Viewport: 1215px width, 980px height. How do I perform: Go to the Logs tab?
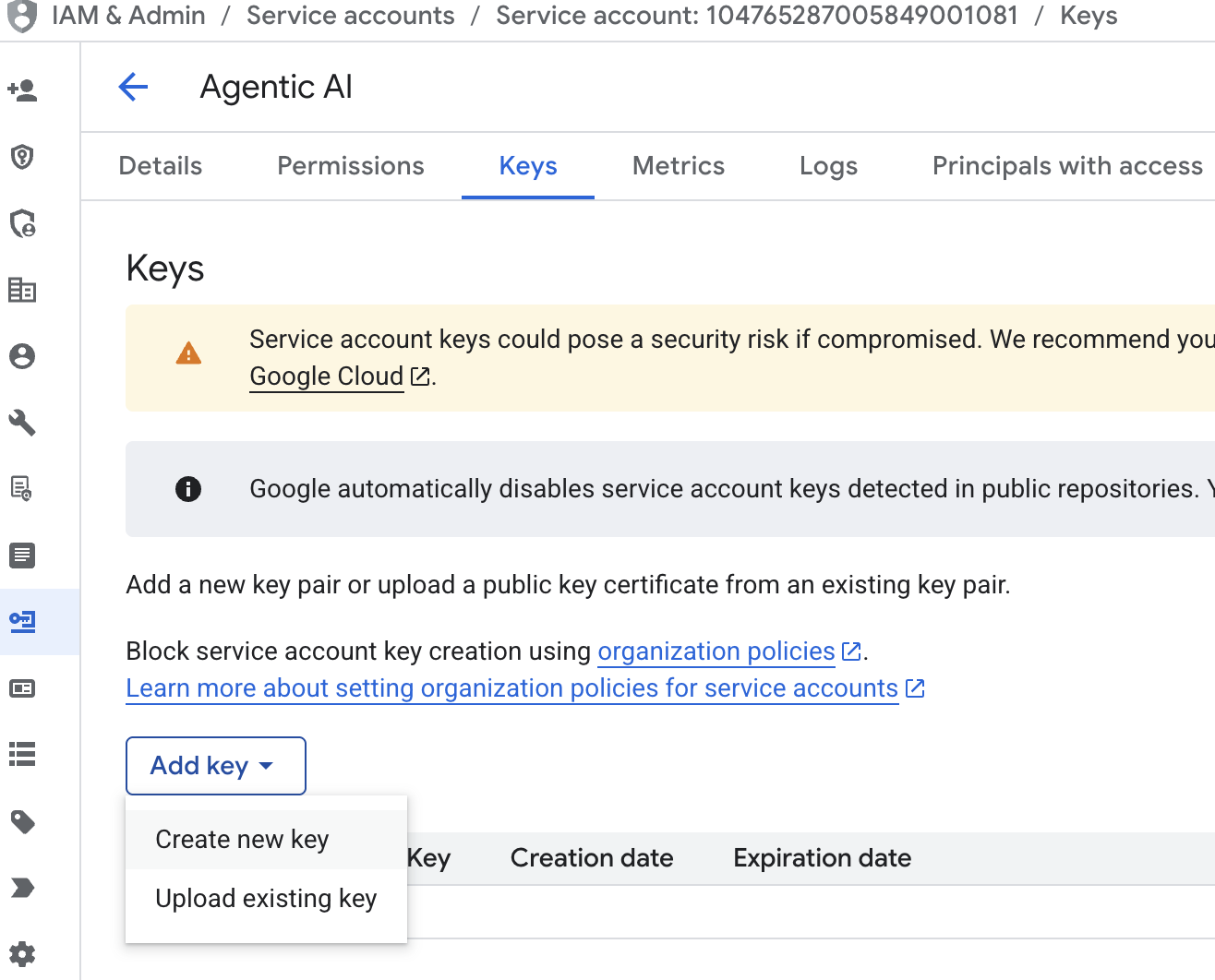[x=828, y=166]
